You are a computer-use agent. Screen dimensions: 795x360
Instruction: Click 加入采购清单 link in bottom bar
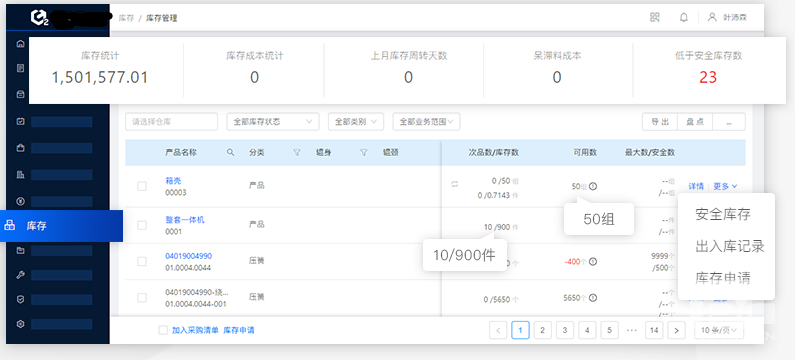pyautogui.click(x=195, y=330)
